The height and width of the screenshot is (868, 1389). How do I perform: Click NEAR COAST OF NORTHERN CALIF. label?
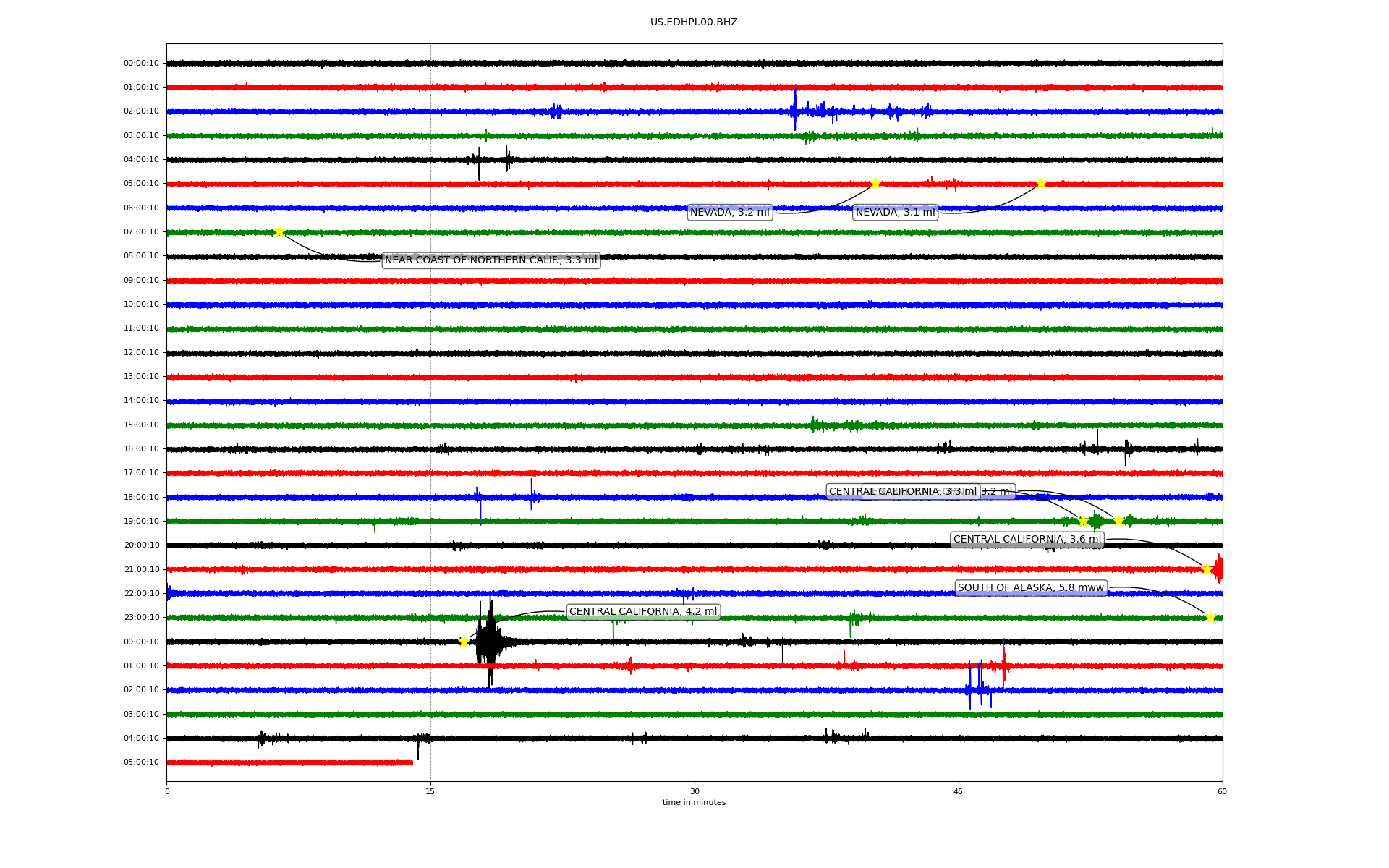490,260
